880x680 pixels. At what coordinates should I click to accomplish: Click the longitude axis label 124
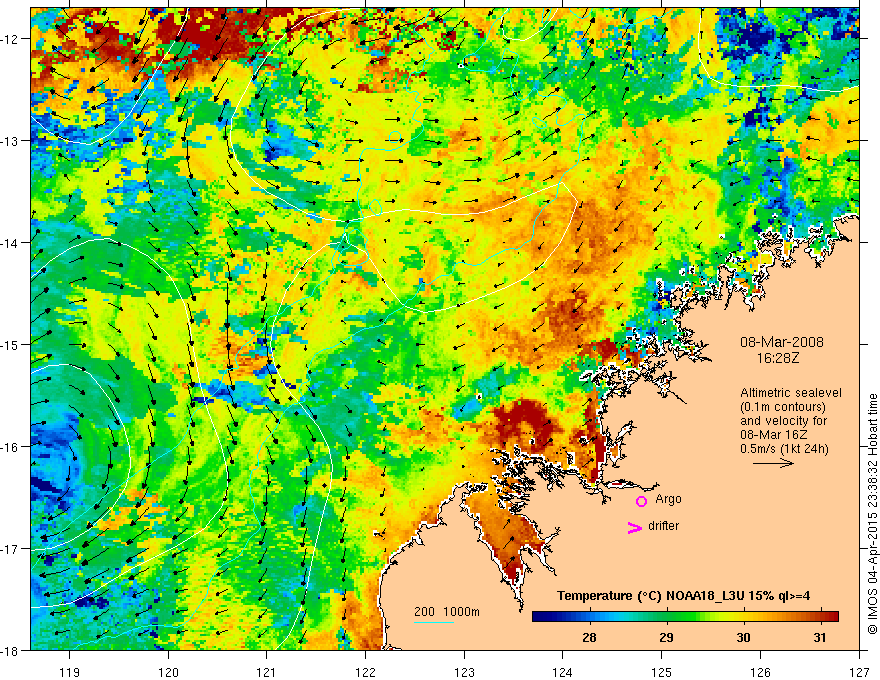[x=563, y=672]
